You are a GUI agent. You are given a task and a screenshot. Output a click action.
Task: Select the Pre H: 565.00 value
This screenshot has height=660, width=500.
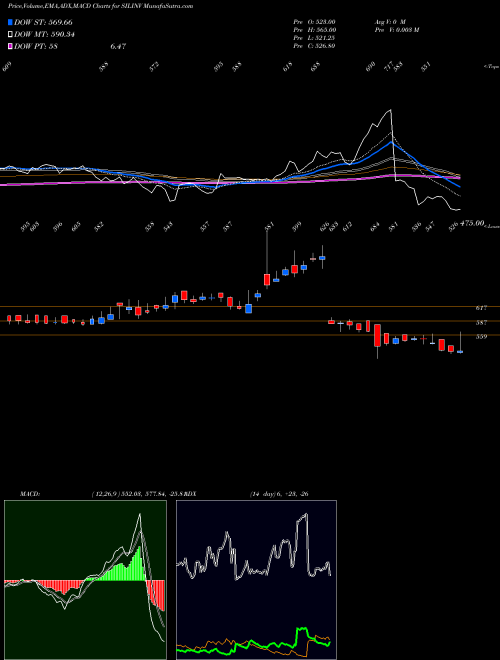tap(314, 30)
